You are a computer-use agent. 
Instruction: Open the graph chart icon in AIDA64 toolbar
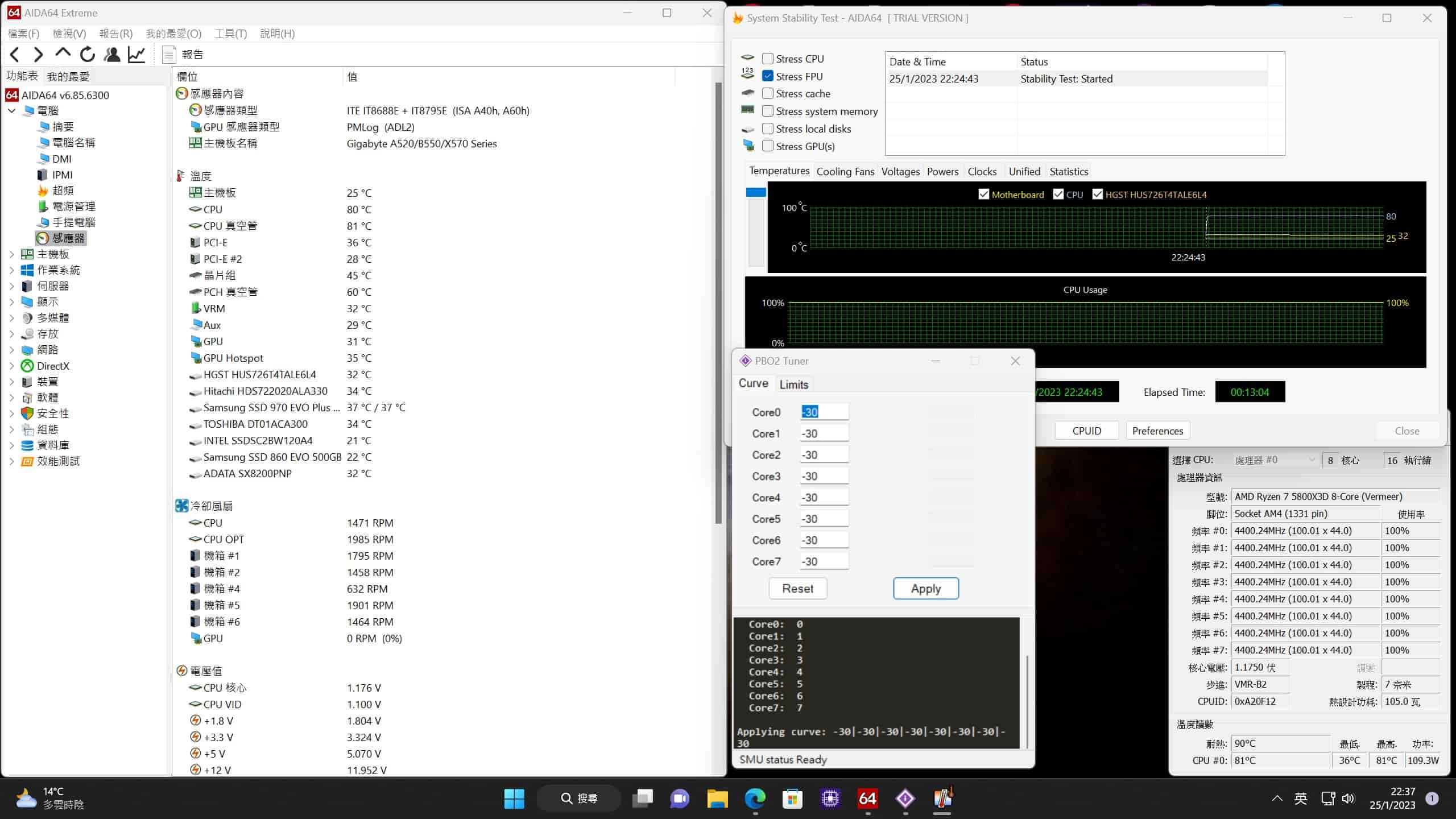136,55
